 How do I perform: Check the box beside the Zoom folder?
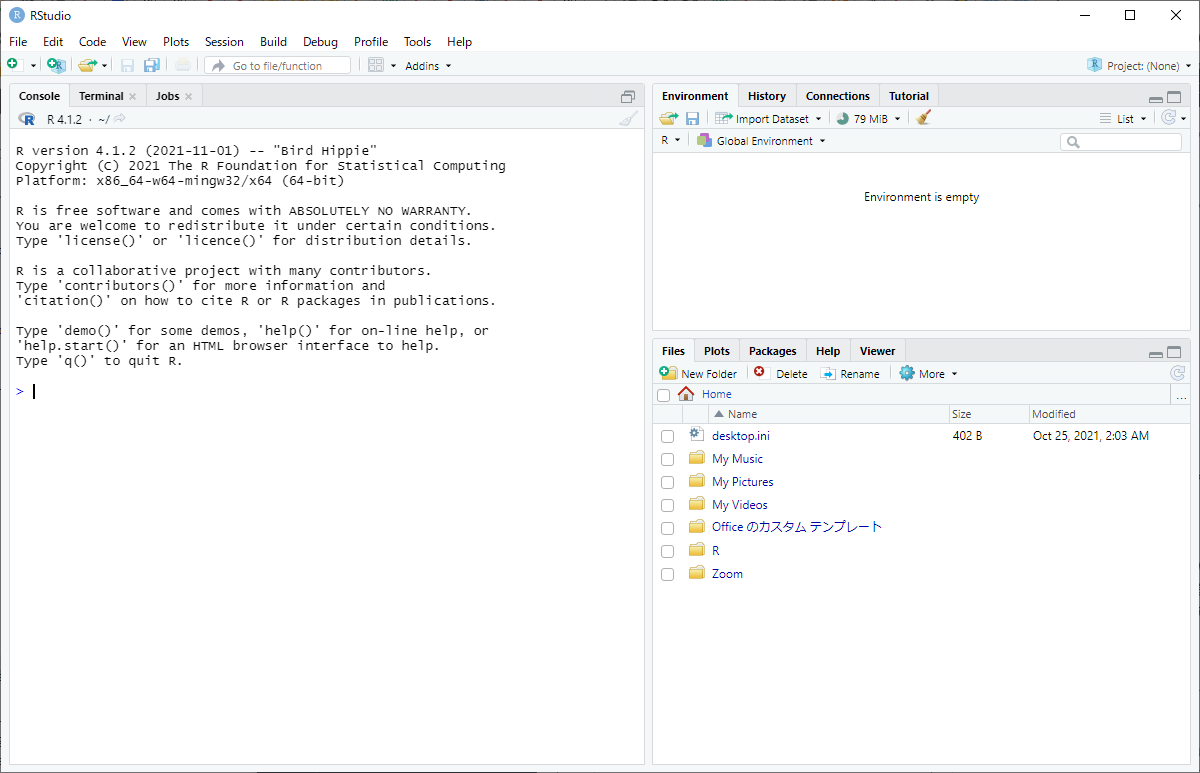667,574
